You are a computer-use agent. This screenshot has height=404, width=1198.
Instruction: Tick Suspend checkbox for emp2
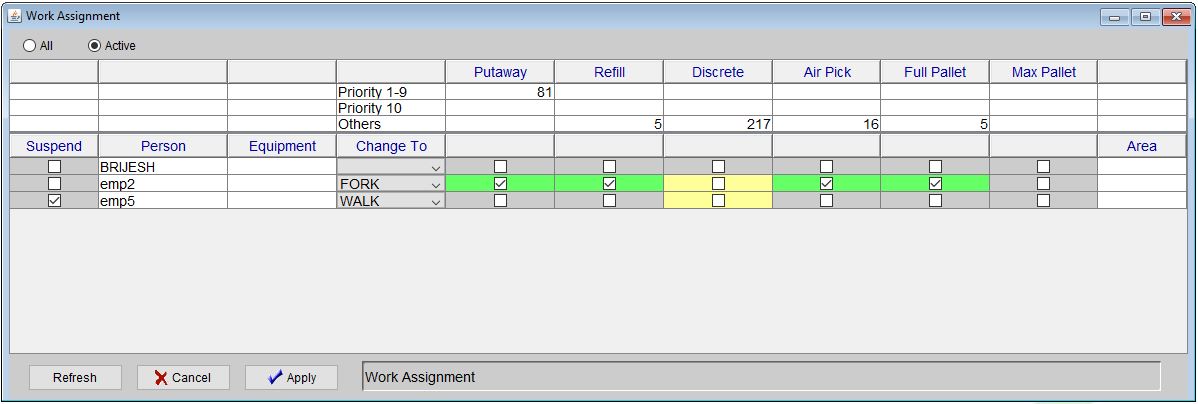point(54,183)
